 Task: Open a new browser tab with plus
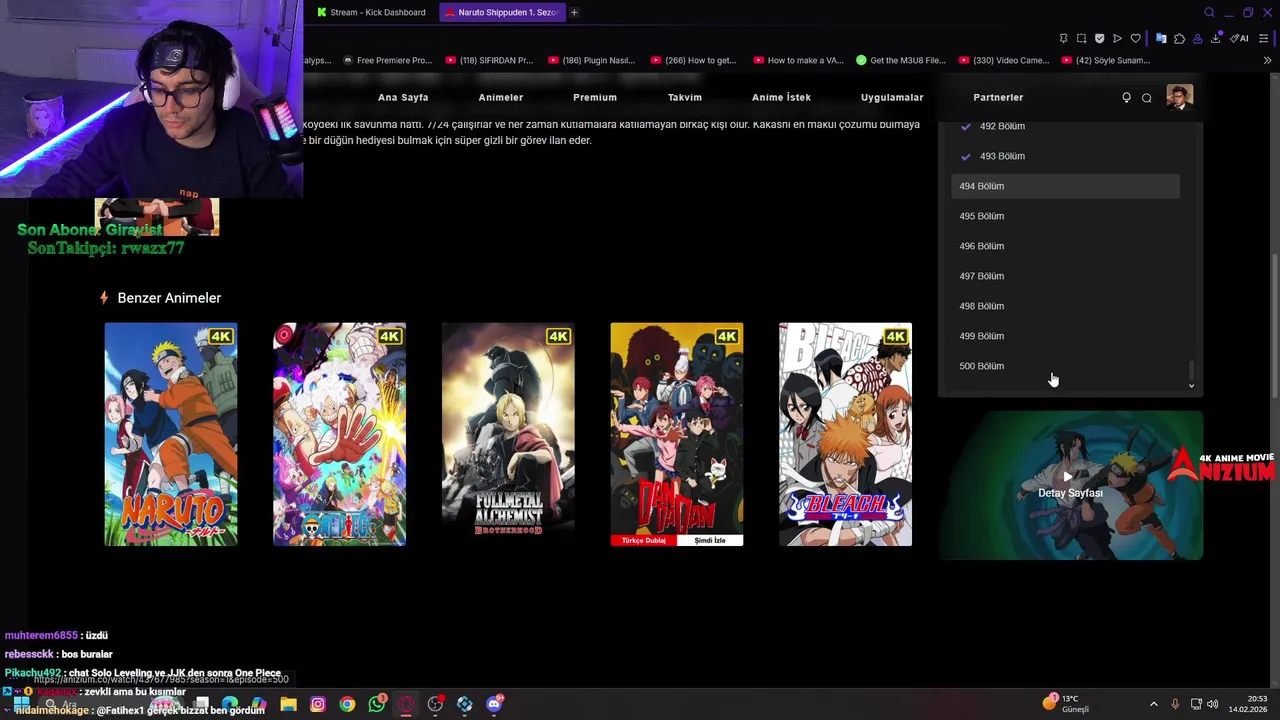[x=574, y=12]
